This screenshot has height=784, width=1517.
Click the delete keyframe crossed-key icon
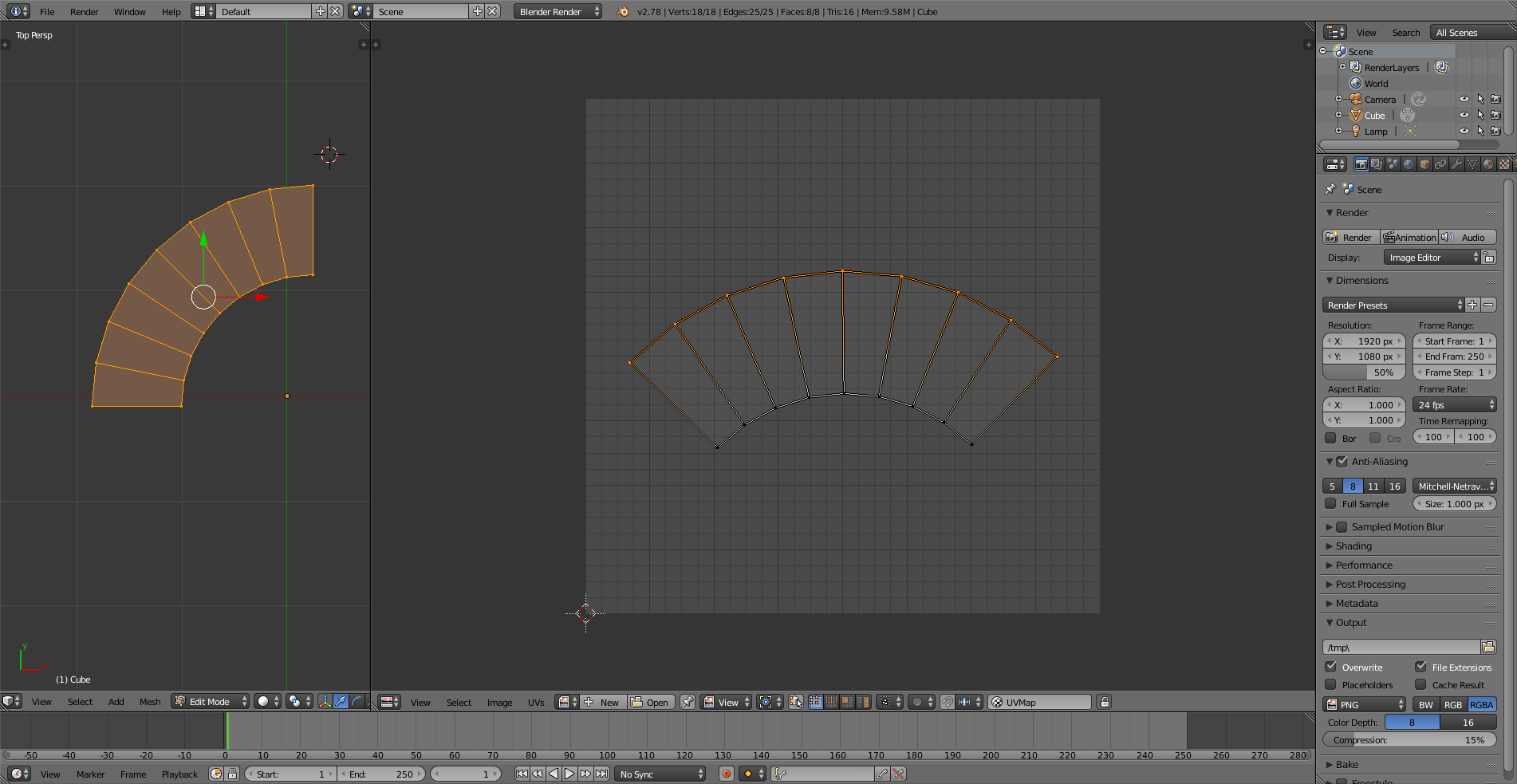tap(898, 774)
